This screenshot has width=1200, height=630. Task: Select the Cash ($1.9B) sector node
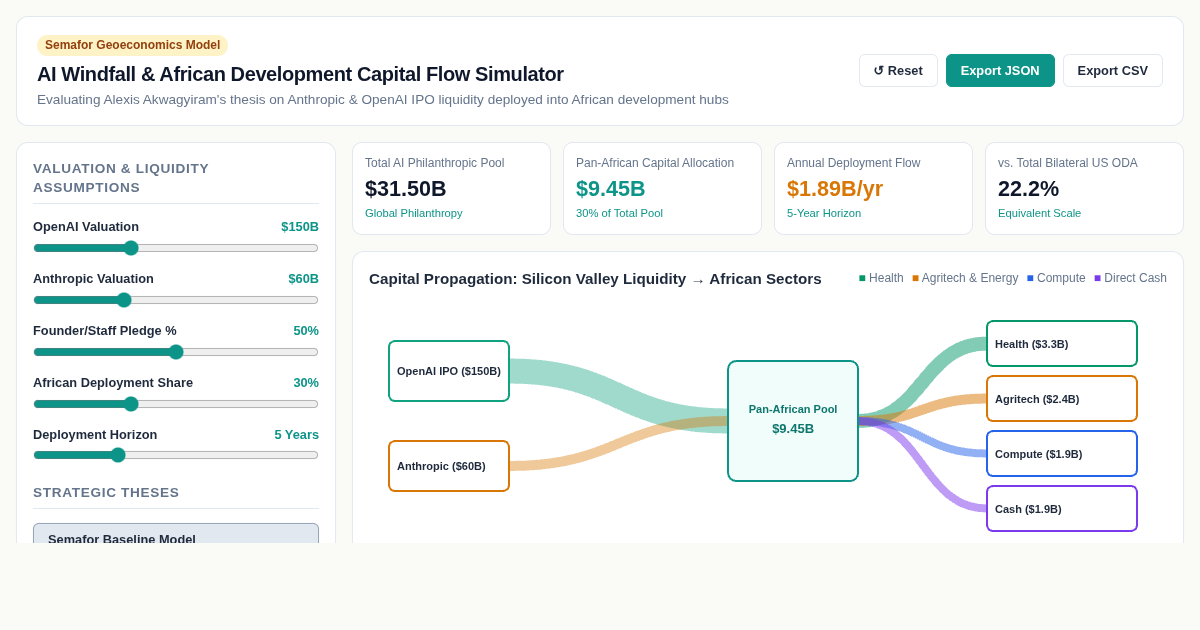point(1062,509)
